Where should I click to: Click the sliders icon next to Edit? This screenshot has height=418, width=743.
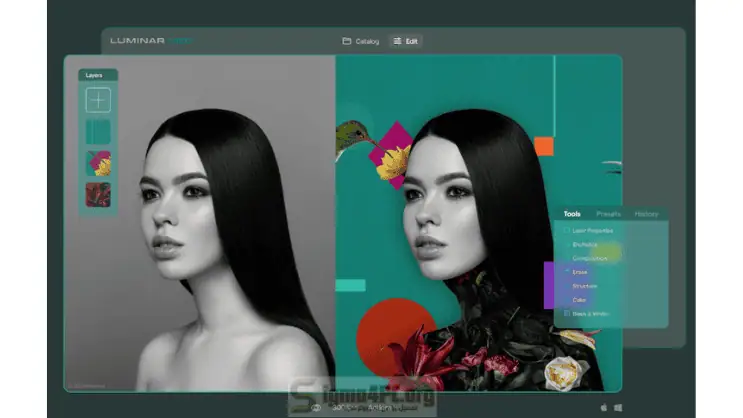(x=397, y=41)
